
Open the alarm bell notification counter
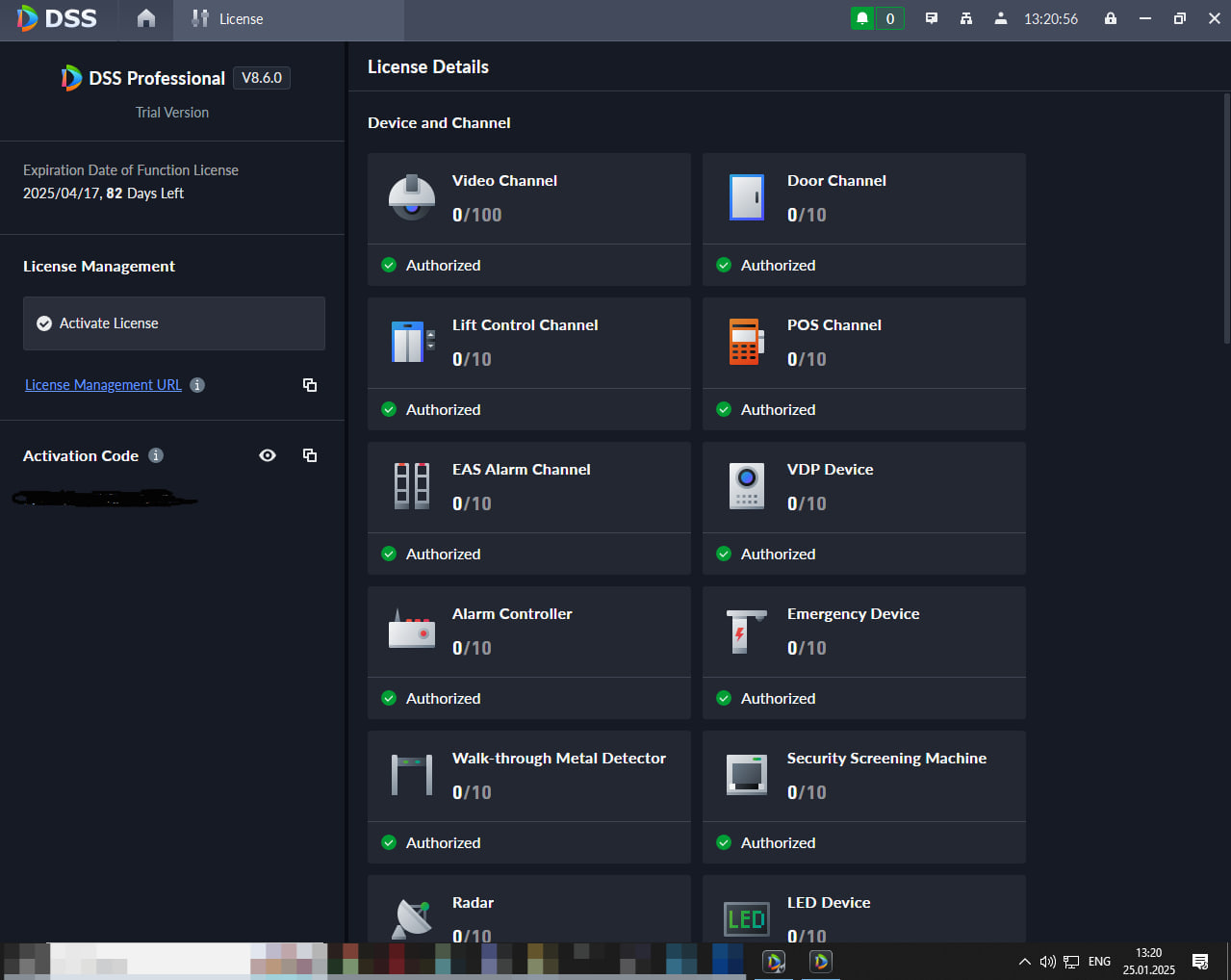pos(877,18)
